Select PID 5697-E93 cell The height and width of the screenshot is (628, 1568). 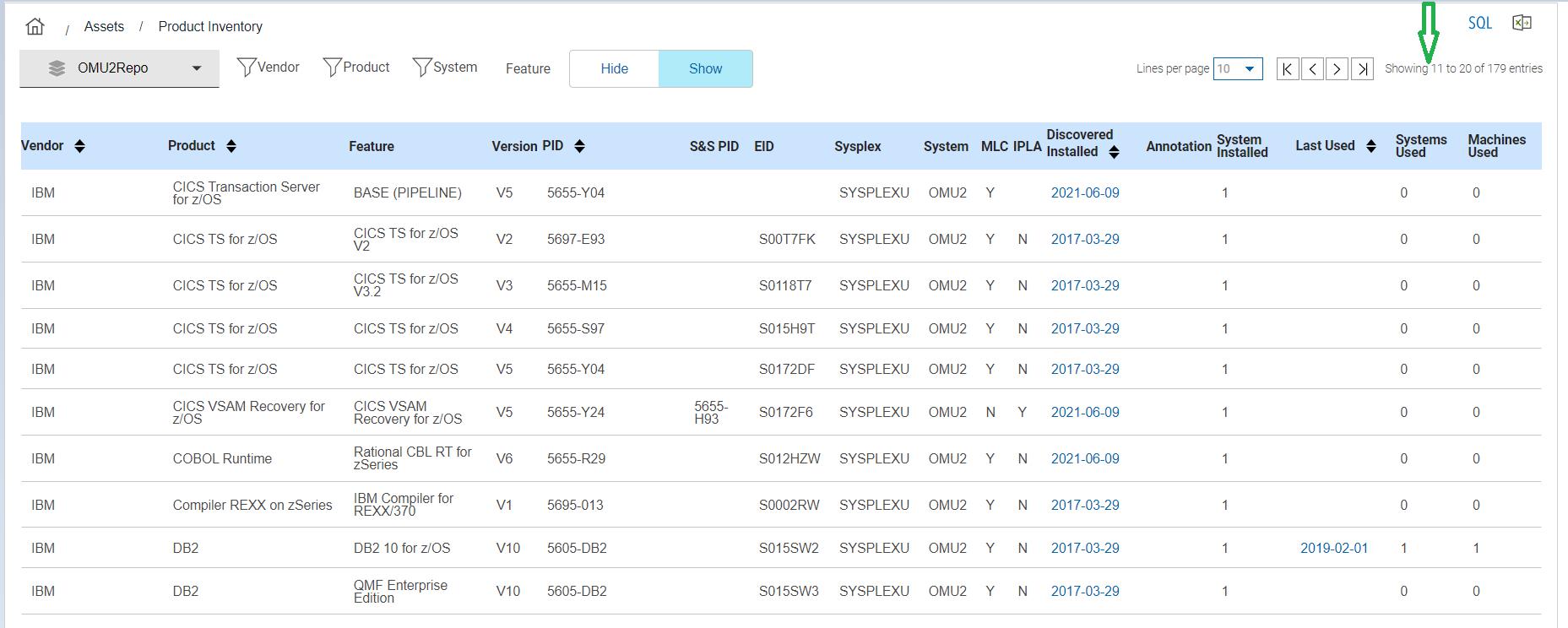pos(576,239)
